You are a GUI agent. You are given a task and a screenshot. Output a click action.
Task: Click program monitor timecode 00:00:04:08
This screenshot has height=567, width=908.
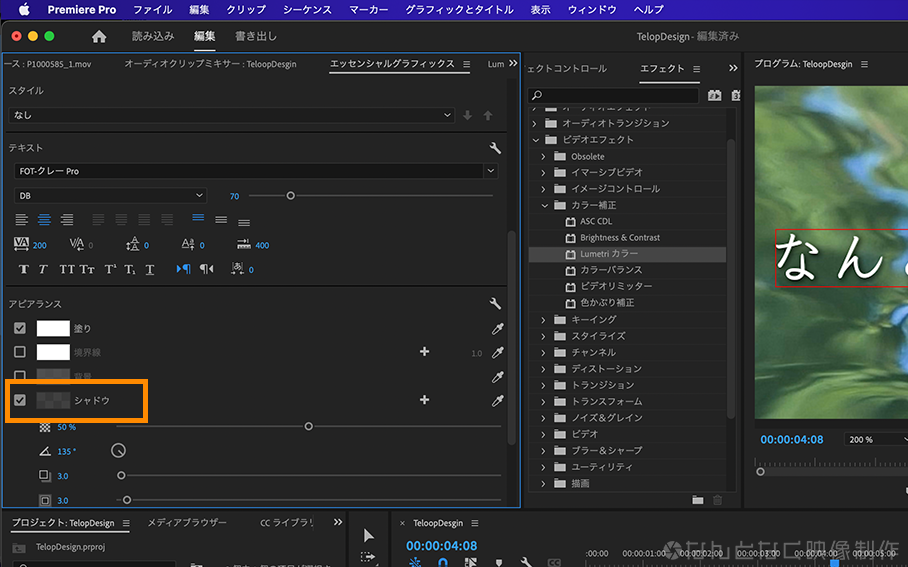tap(792, 440)
